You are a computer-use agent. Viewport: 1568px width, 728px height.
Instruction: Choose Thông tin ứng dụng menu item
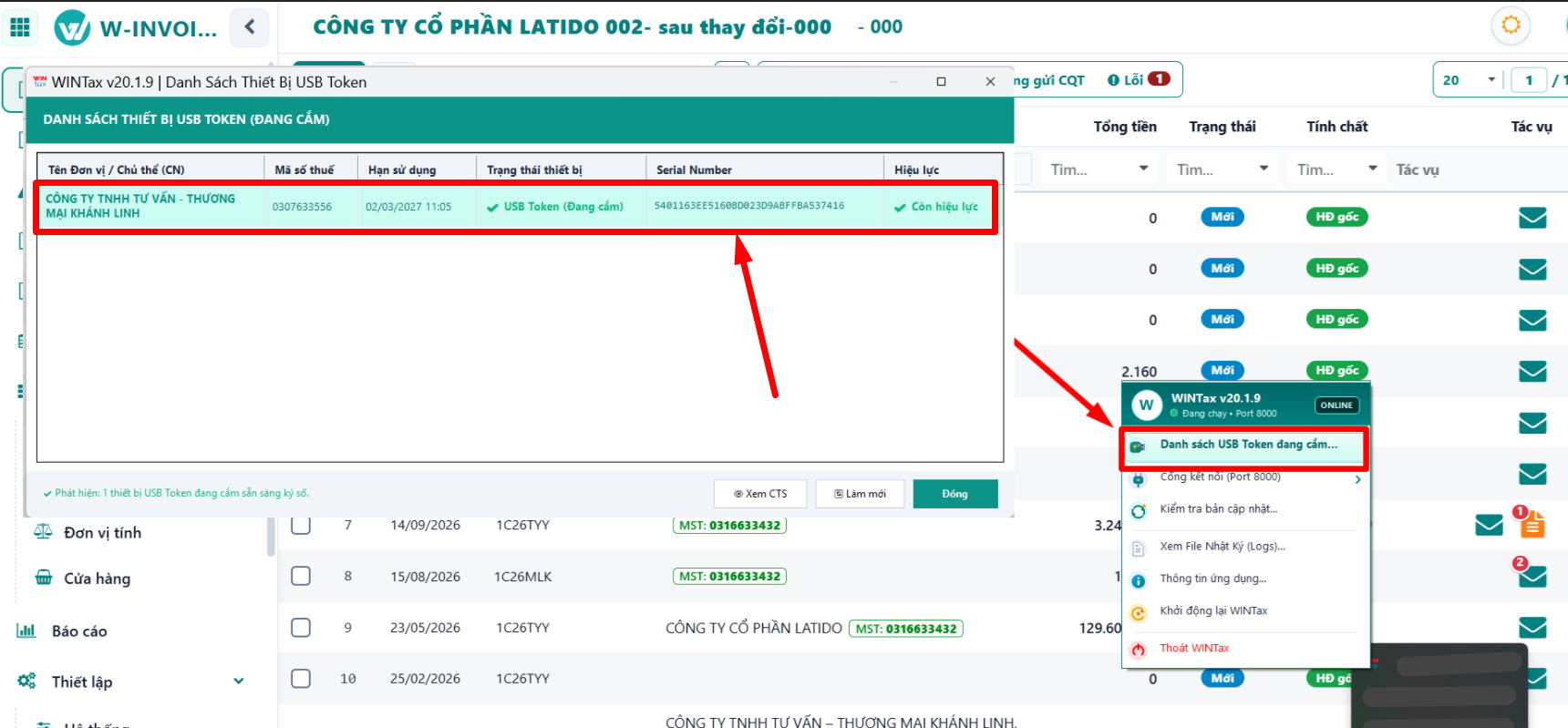[1244, 579]
